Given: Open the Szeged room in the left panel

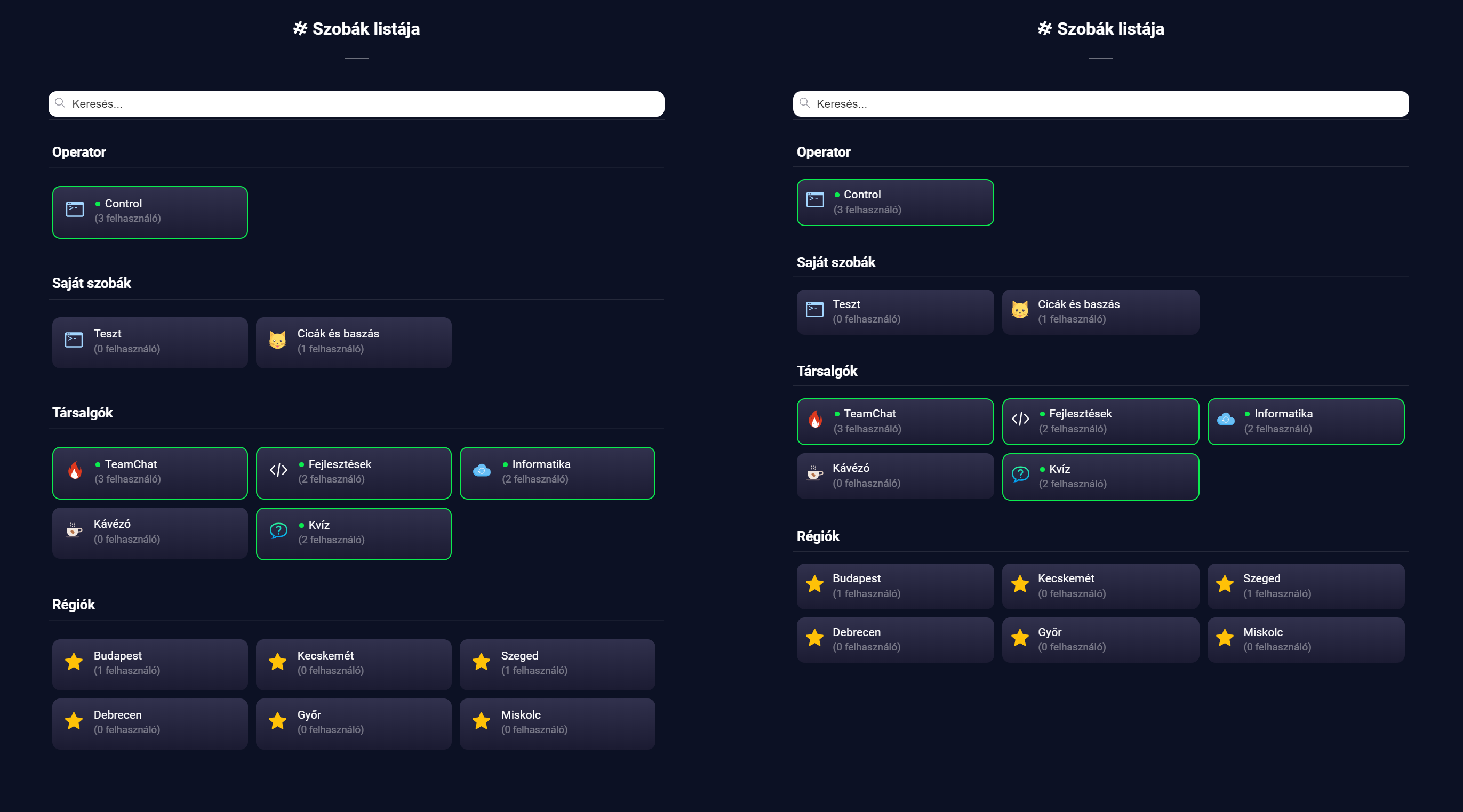Looking at the screenshot, I should coord(557,664).
